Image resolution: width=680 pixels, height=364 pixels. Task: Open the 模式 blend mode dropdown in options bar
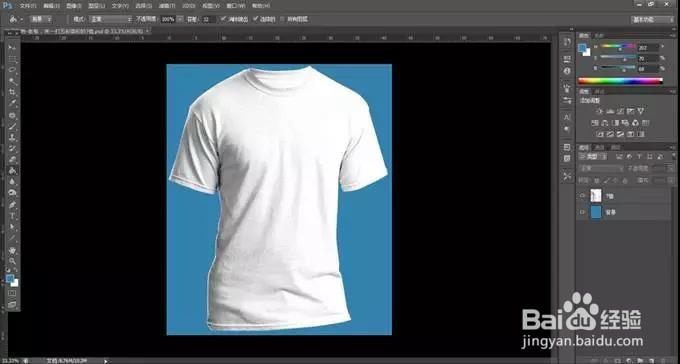[x=110, y=20]
